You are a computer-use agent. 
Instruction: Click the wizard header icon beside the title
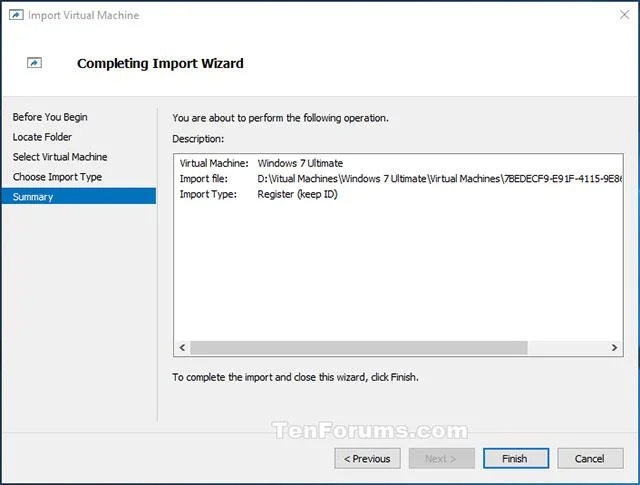pos(34,63)
